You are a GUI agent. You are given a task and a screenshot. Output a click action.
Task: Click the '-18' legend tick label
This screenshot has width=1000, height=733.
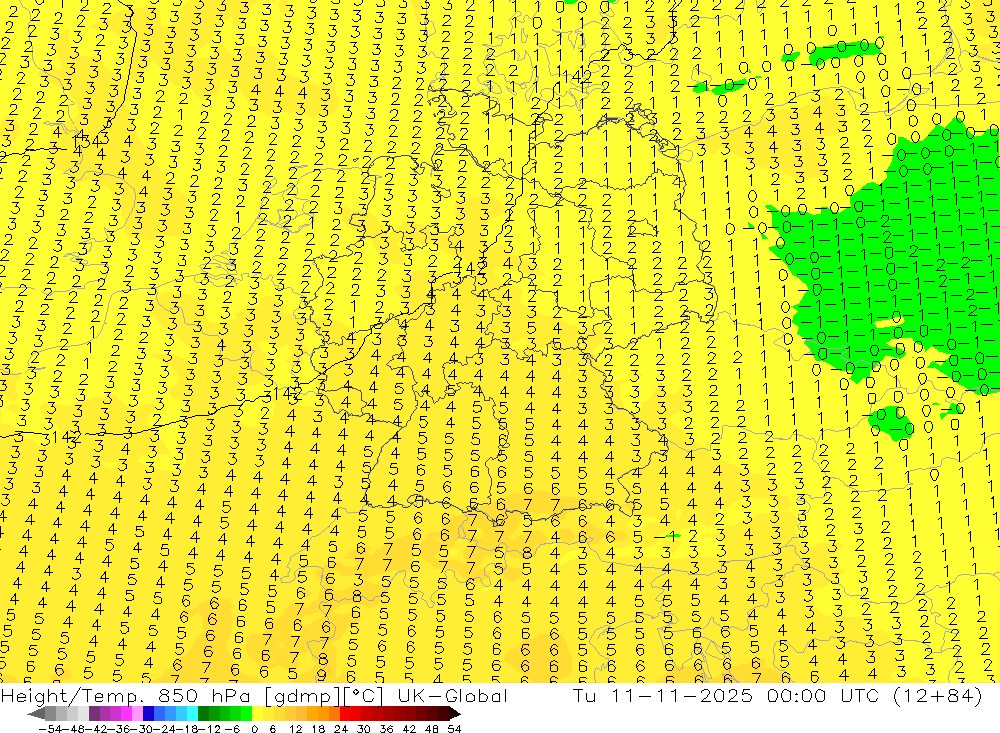[188, 729]
